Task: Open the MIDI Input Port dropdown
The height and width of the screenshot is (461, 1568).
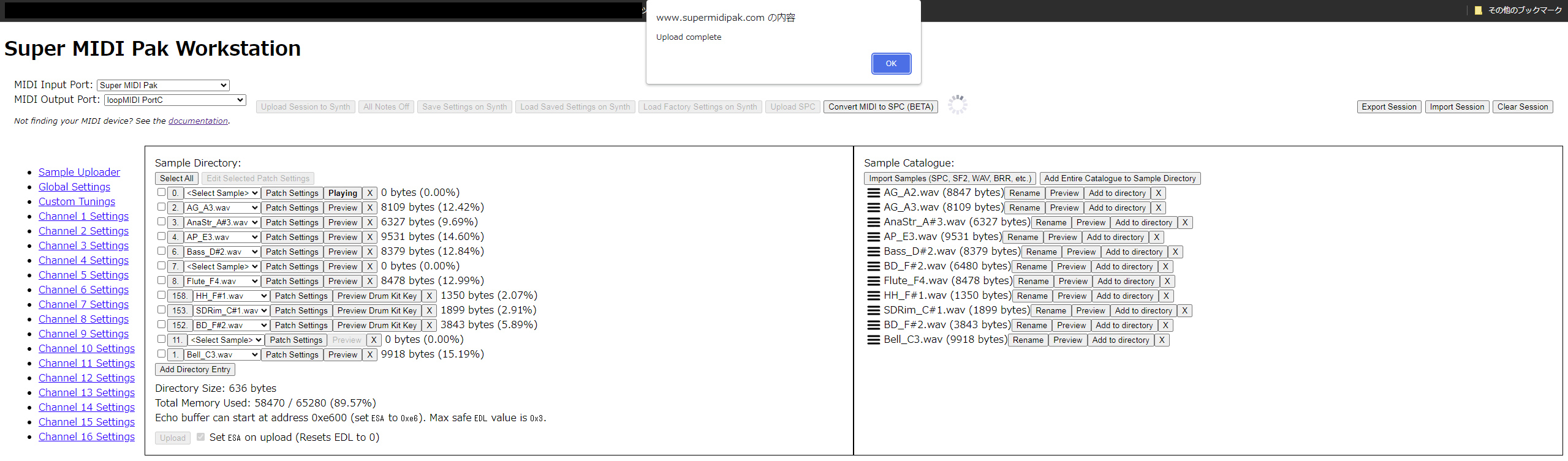Action: (163, 86)
